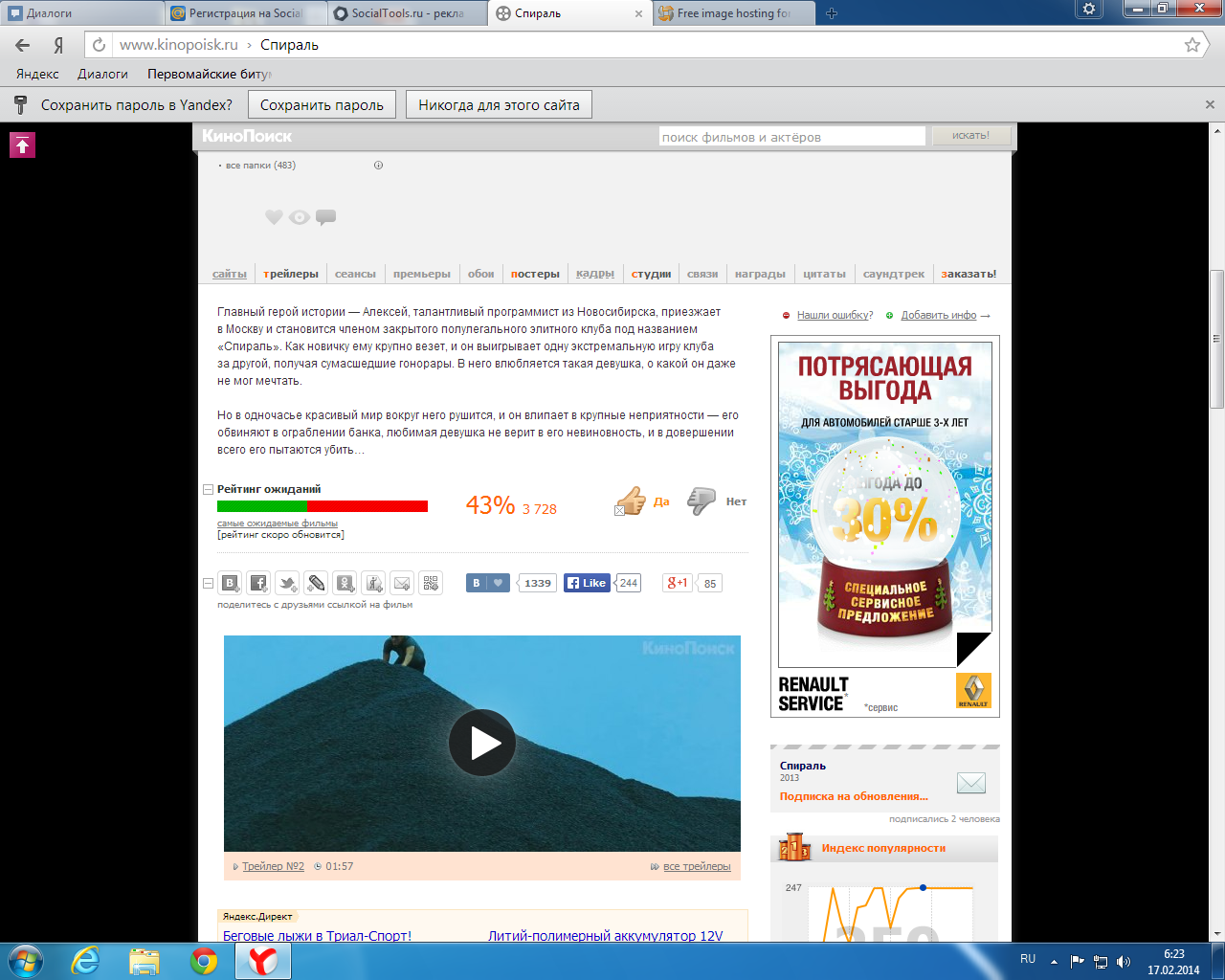Reload the page with refresh icon
The image size is (1225, 980).
(x=99, y=45)
